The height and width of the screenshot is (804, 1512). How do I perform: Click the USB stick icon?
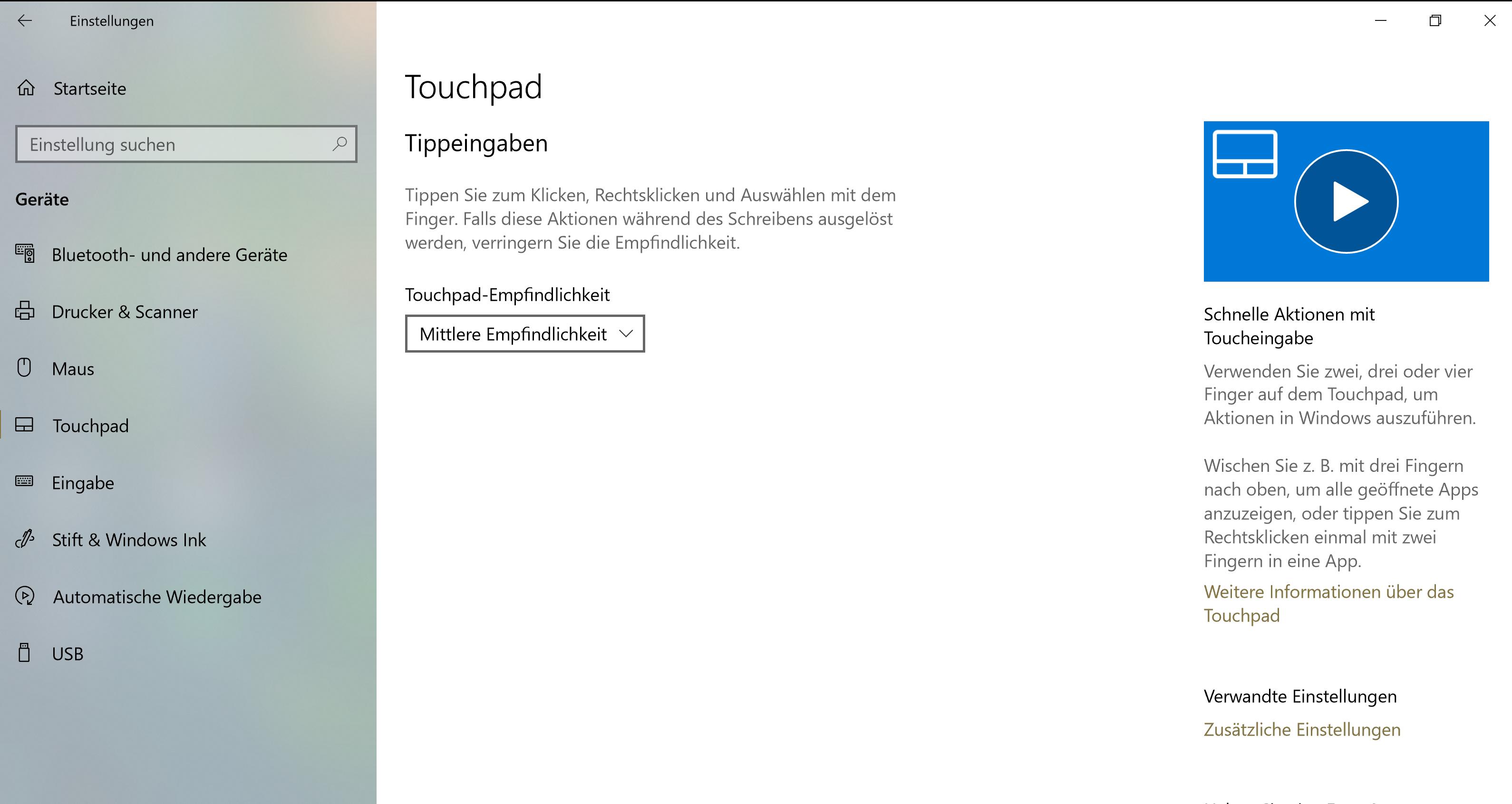24,653
